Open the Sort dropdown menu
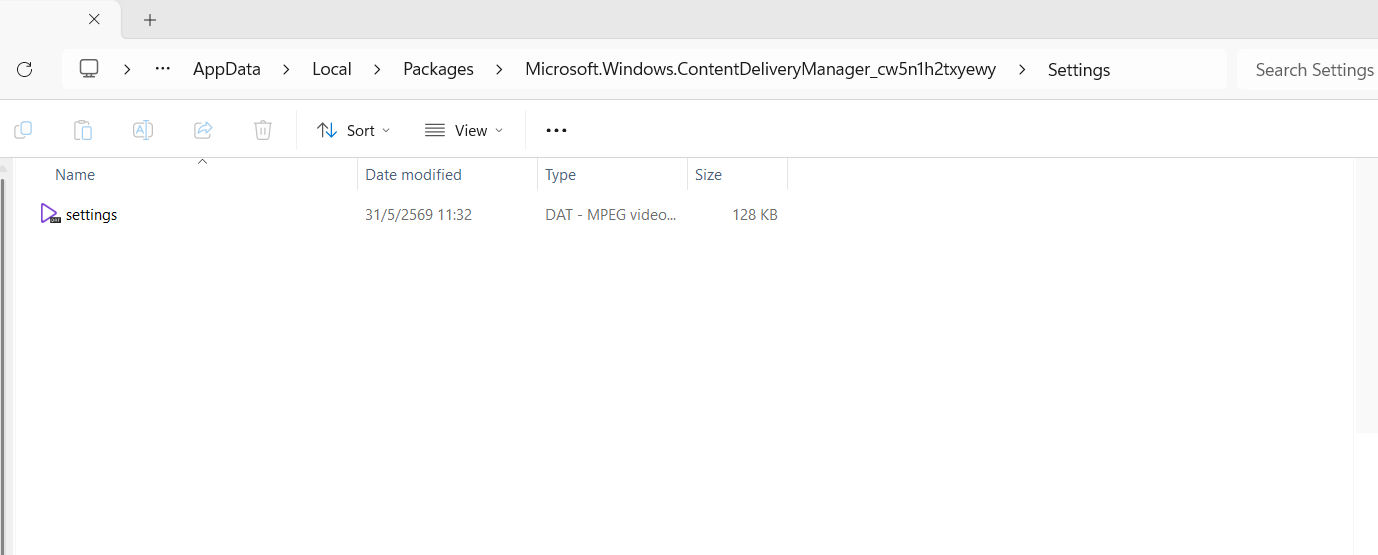This screenshot has height=555, width=1378. pyautogui.click(x=354, y=130)
